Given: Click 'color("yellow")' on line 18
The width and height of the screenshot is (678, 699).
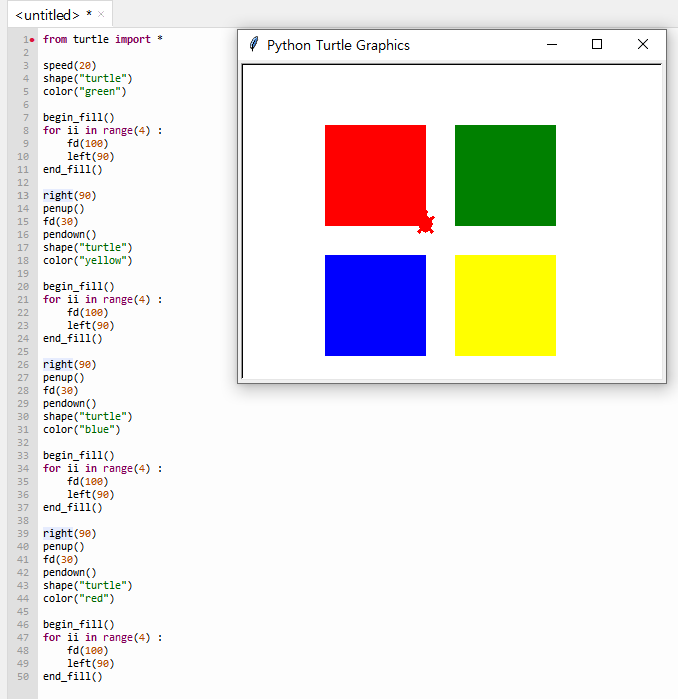Looking at the screenshot, I should coord(88,260).
